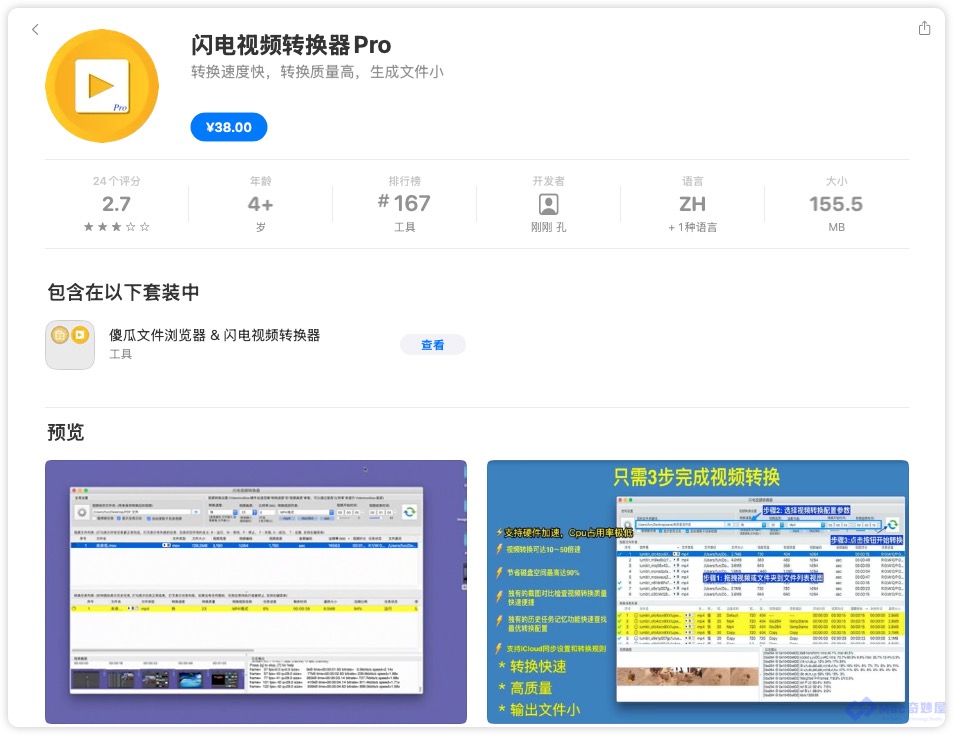The image size is (953, 735).
Task: Go back using the back chevron
Action: pos(35,29)
